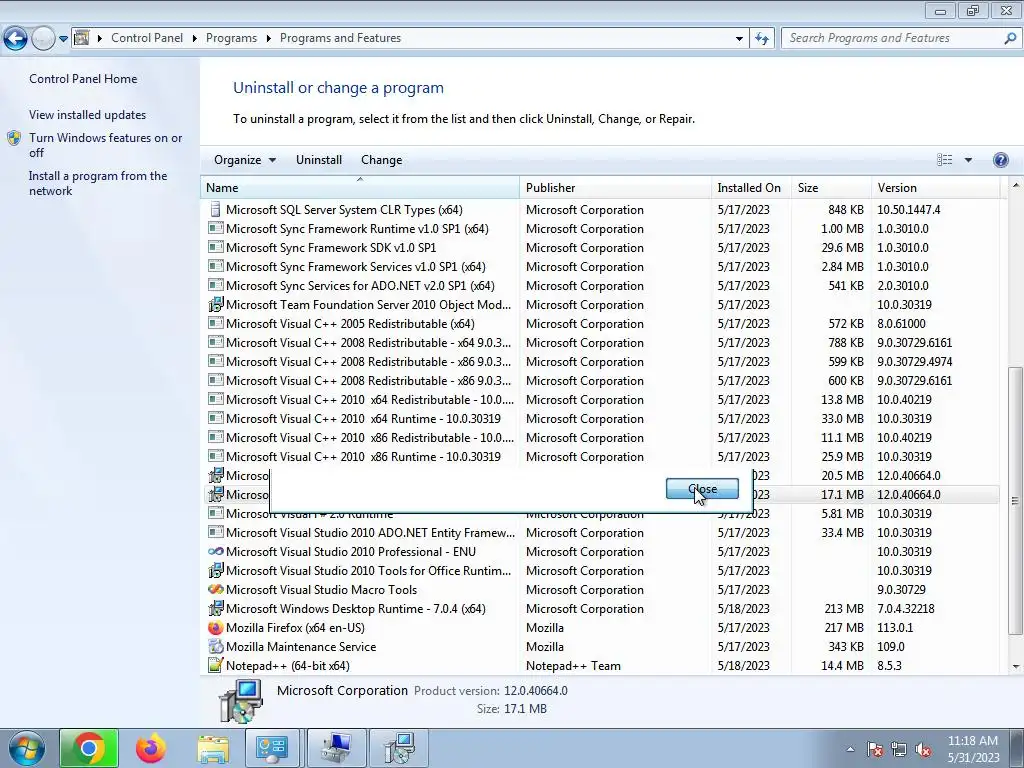Select Programs and Features breadcrumb
This screenshot has height=768, width=1024.
point(340,38)
